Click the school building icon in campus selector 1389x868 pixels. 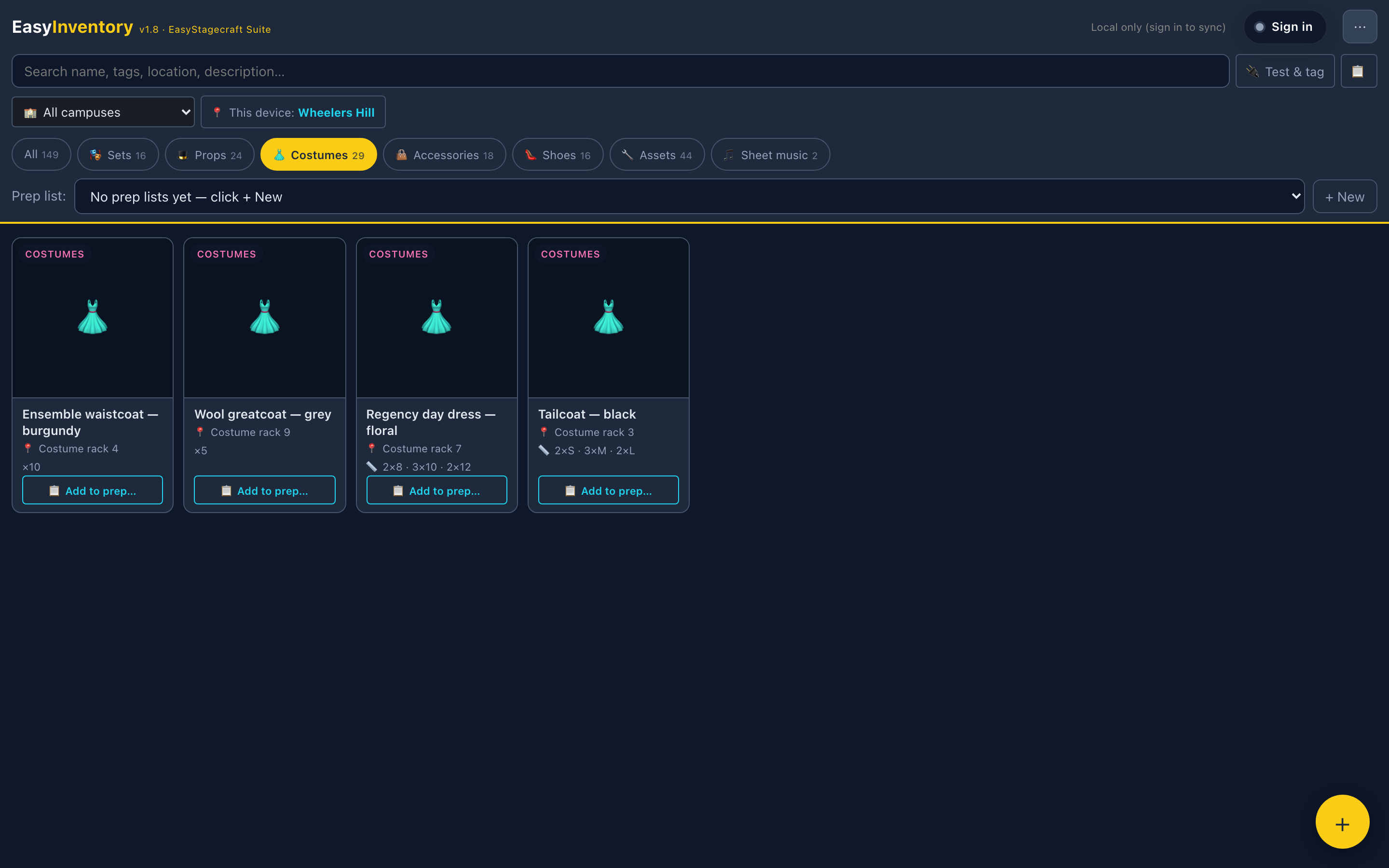(30, 112)
